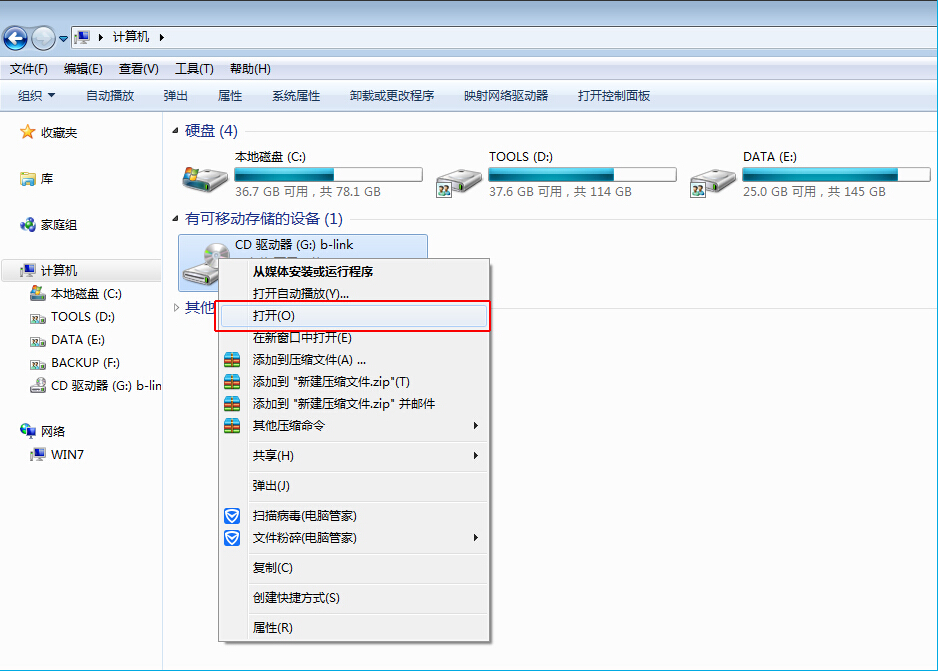The width and height of the screenshot is (938, 671).
Task: Click the 电脑管家 shield icon beside 扫描病毒
Action: (232, 516)
